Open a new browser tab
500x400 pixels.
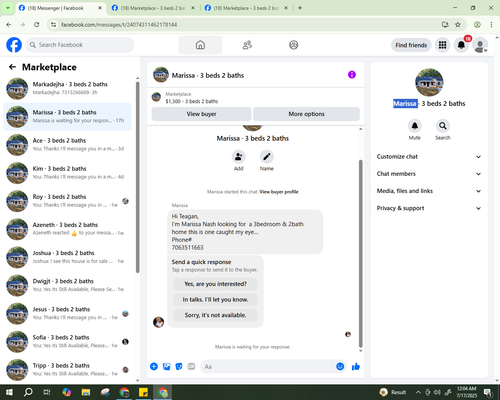(300, 8)
